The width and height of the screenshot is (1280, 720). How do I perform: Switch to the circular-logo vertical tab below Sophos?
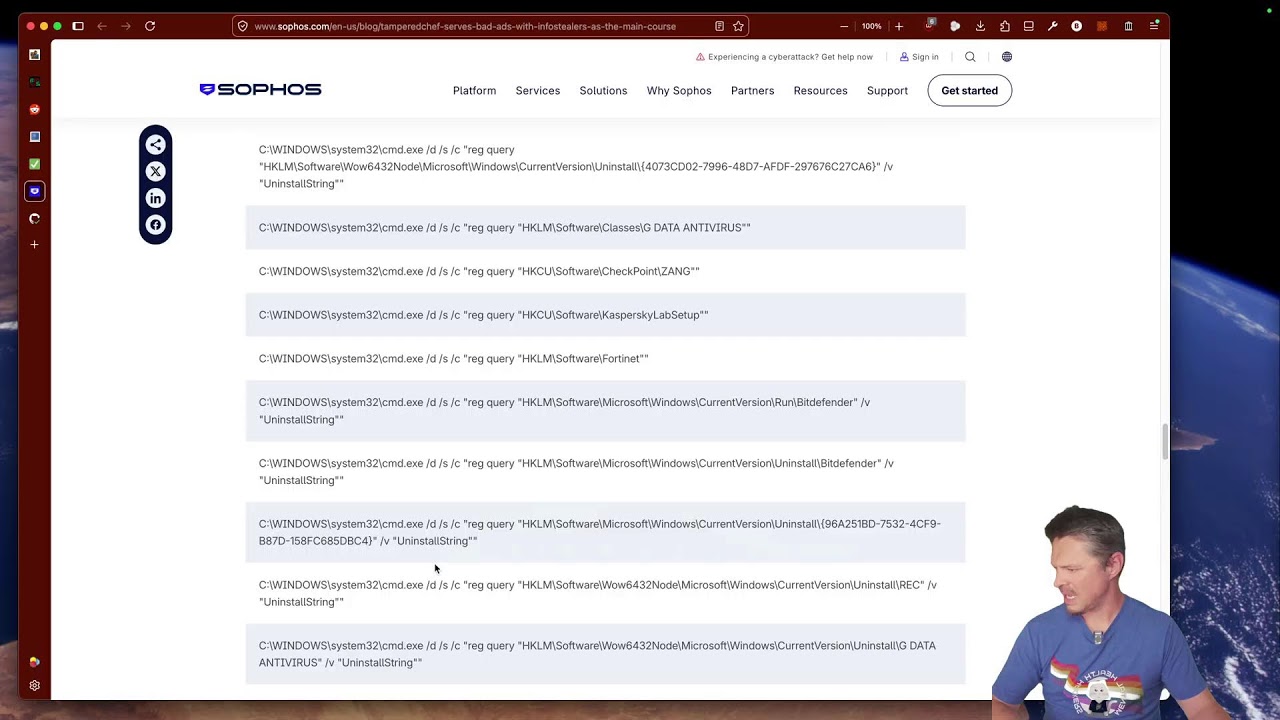[x=35, y=218]
